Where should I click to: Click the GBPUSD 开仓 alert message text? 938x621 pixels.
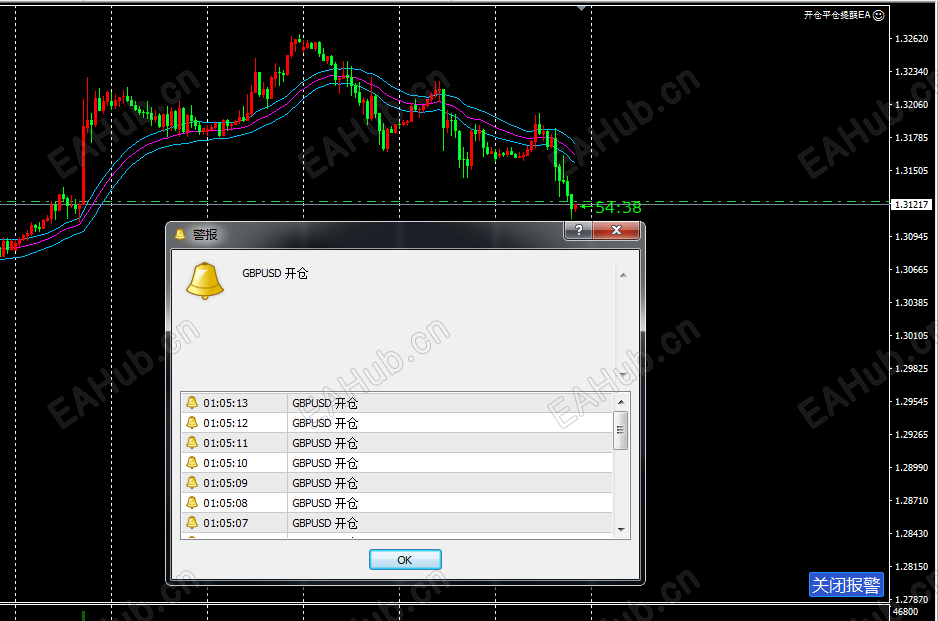(x=275, y=273)
